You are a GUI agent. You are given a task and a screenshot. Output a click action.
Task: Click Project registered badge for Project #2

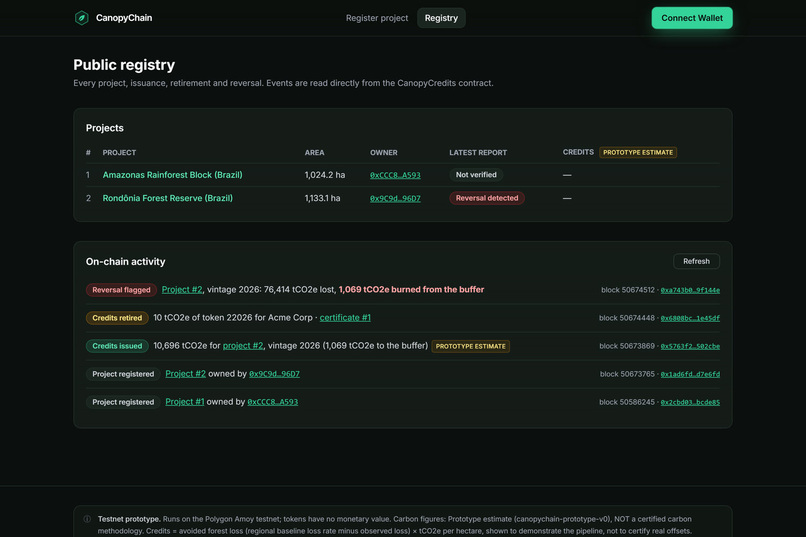click(123, 374)
